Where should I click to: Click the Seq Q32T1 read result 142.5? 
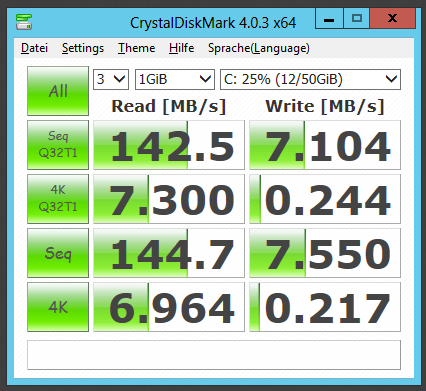pyautogui.click(x=169, y=145)
